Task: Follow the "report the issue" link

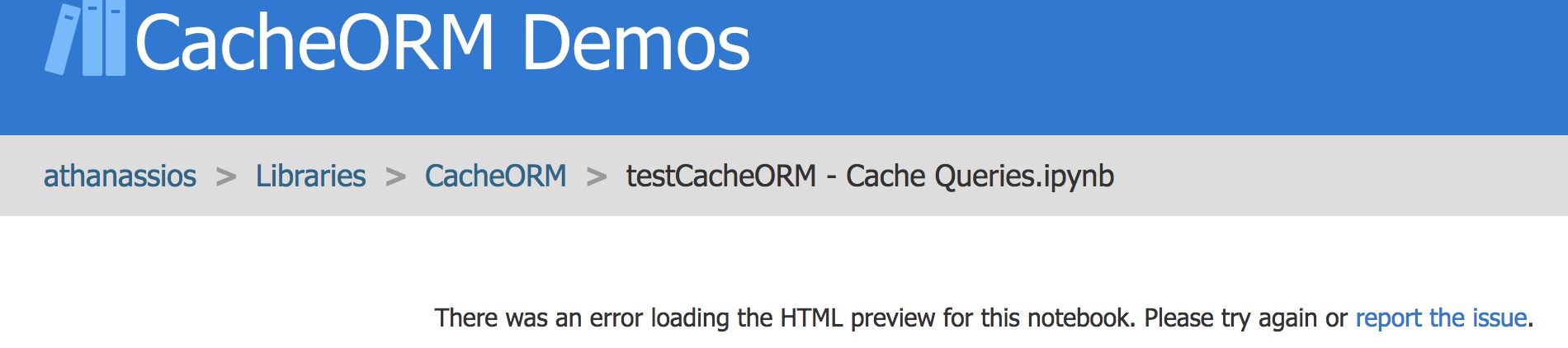Action: tap(1441, 318)
